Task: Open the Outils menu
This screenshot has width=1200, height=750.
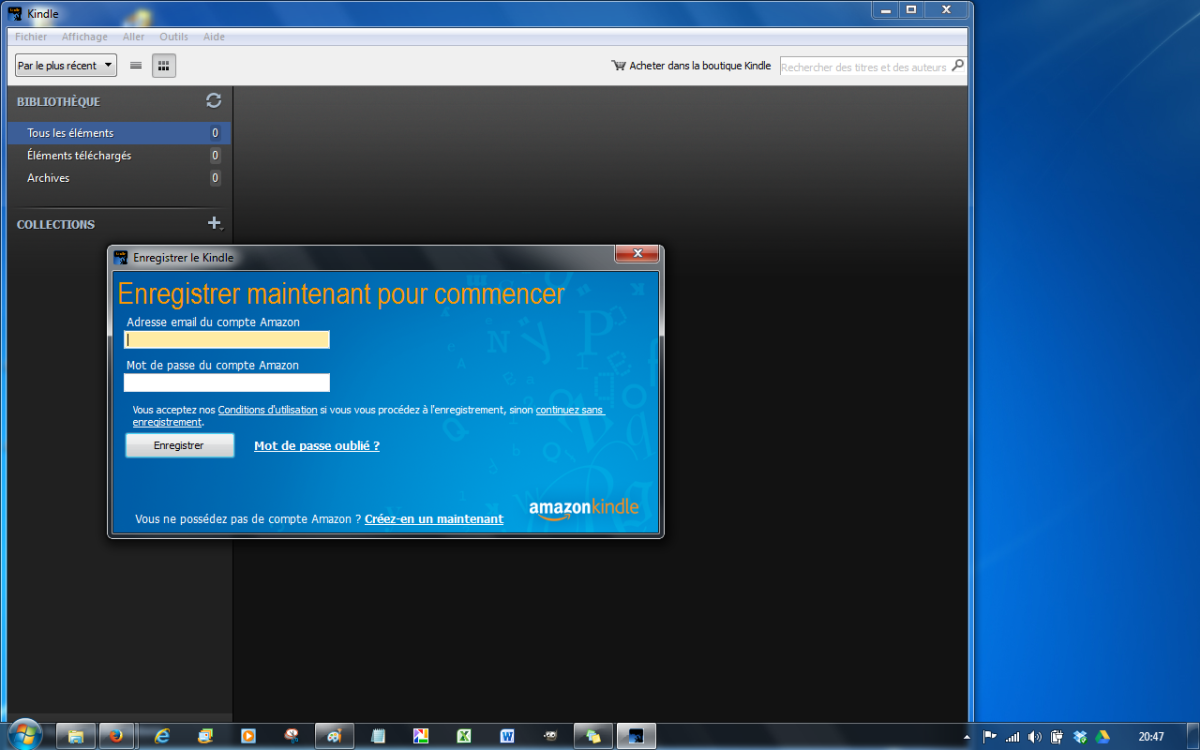Action: (x=174, y=37)
